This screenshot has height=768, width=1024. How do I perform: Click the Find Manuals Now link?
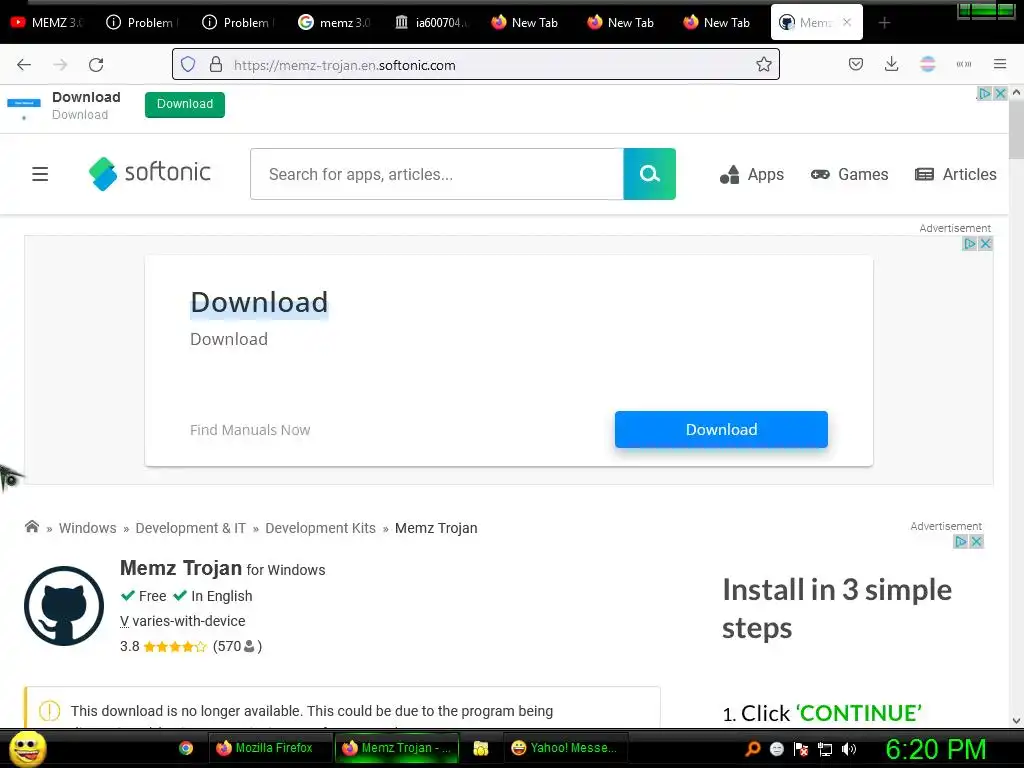[x=250, y=430]
